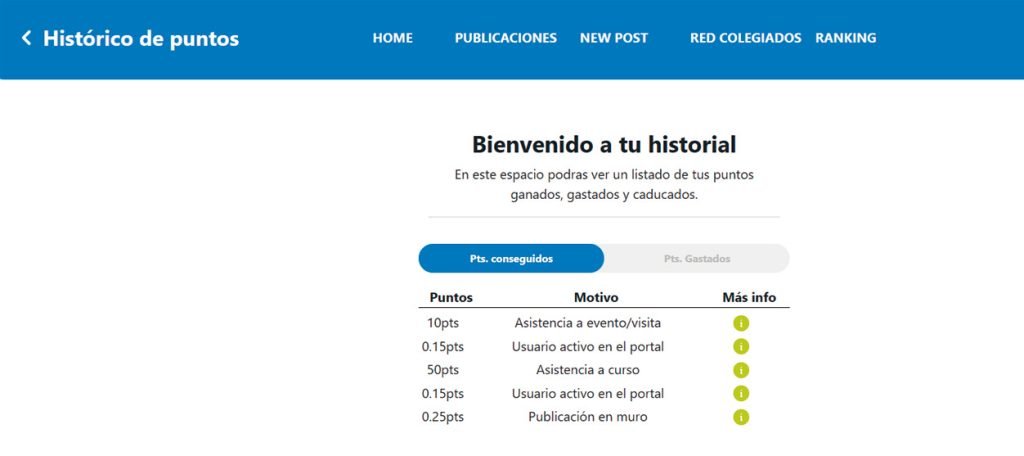
Task: Click the Histórico de puntos title
Action: [141, 39]
